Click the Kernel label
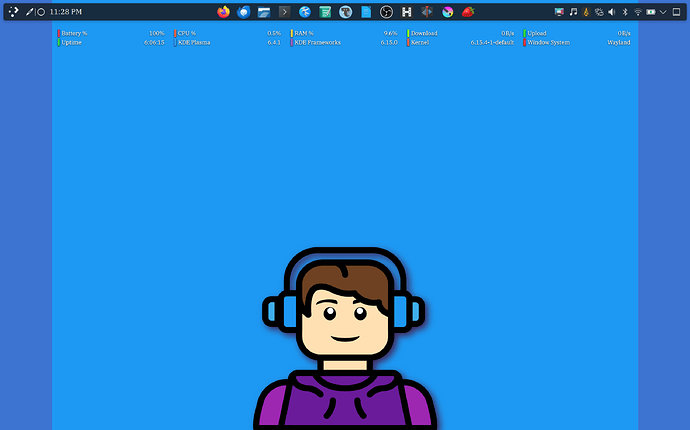The height and width of the screenshot is (430, 690). coord(420,43)
